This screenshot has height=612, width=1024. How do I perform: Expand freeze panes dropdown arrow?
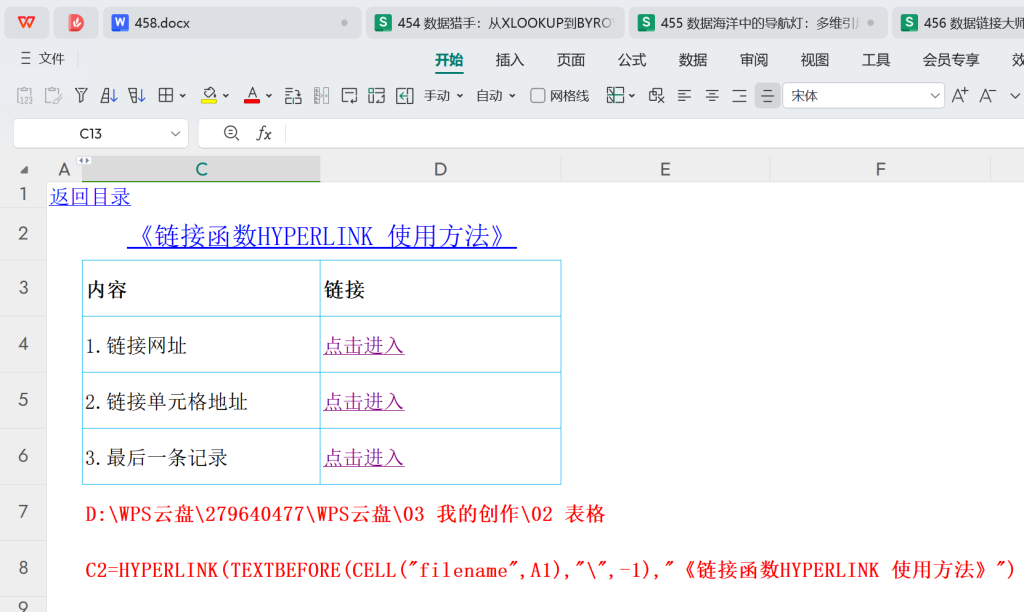[632, 96]
